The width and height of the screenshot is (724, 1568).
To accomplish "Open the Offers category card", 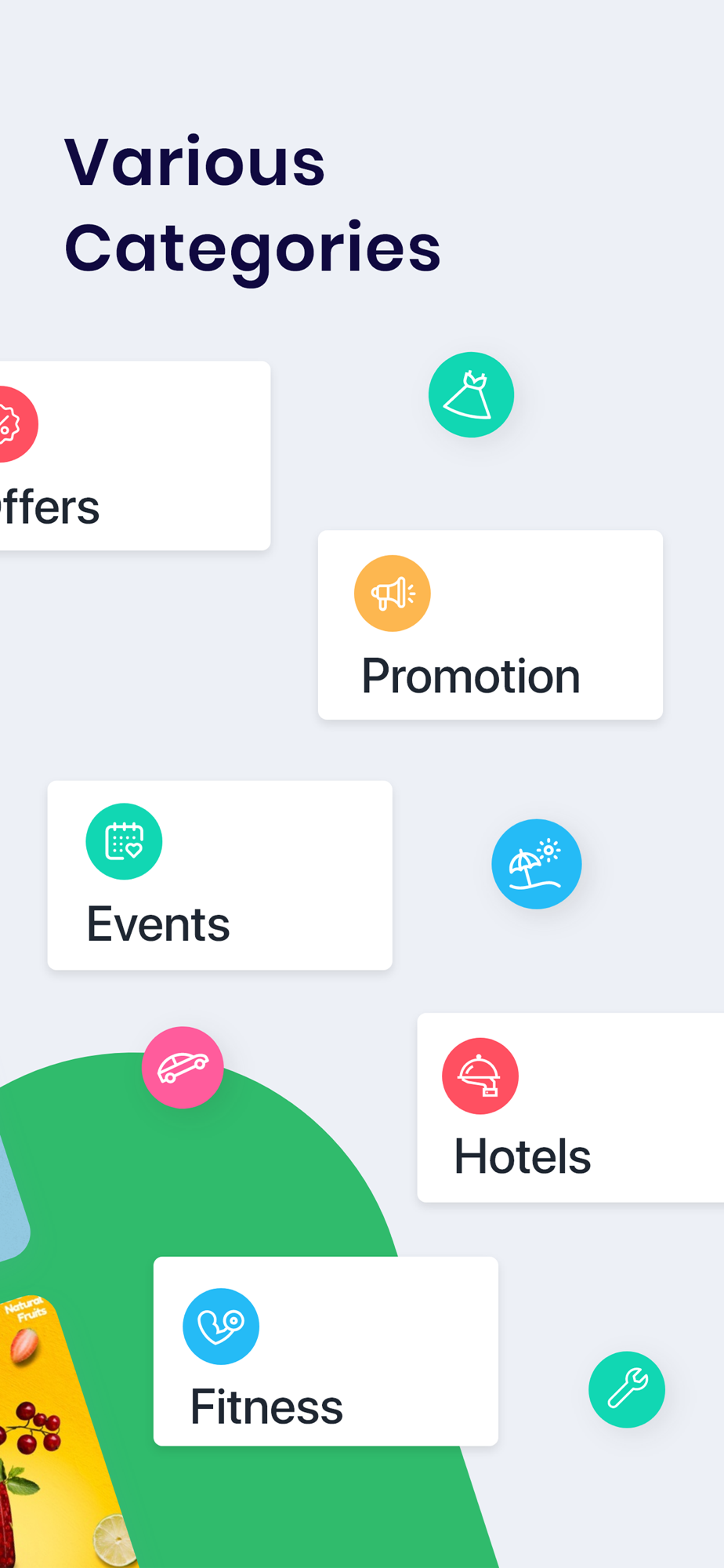I will tap(135, 456).
